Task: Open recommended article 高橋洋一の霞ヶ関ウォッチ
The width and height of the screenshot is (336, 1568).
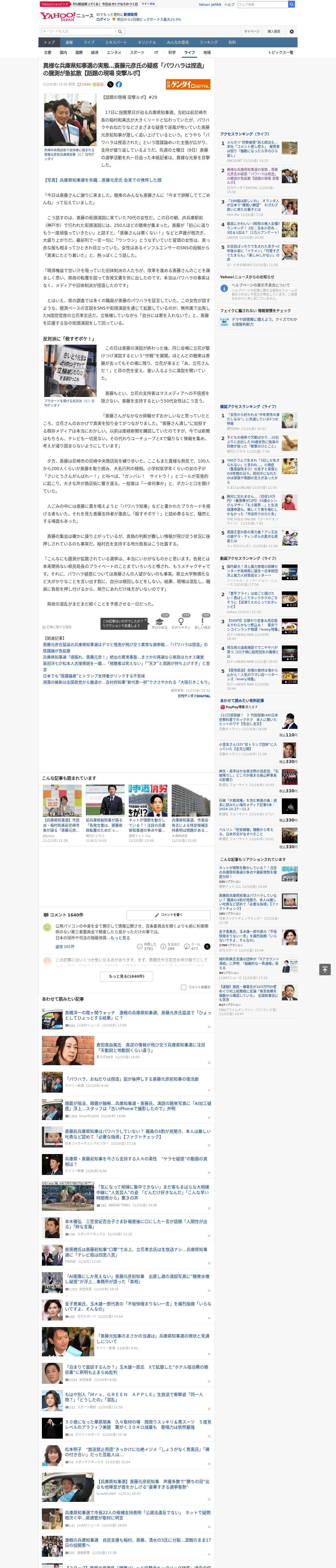Action: pos(138,1015)
